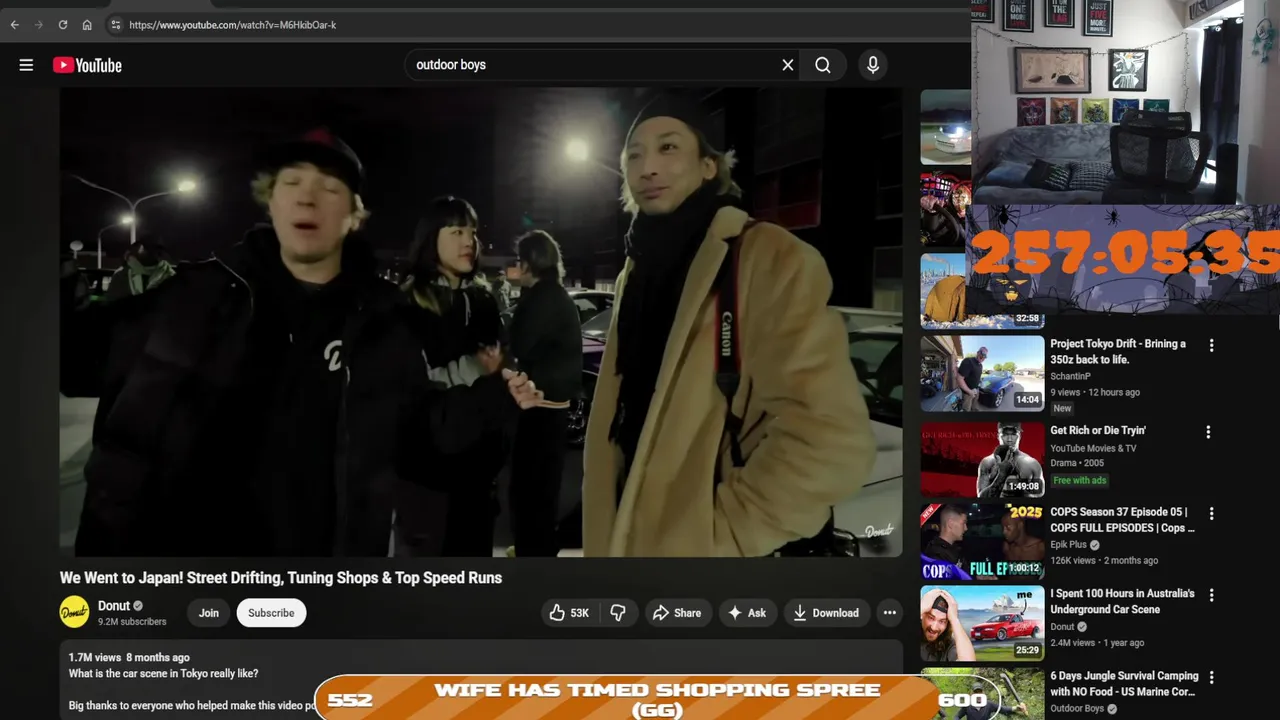This screenshot has width=1280, height=720.
Task: Click the browser home icon
Action: pyautogui.click(x=87, y=25)
